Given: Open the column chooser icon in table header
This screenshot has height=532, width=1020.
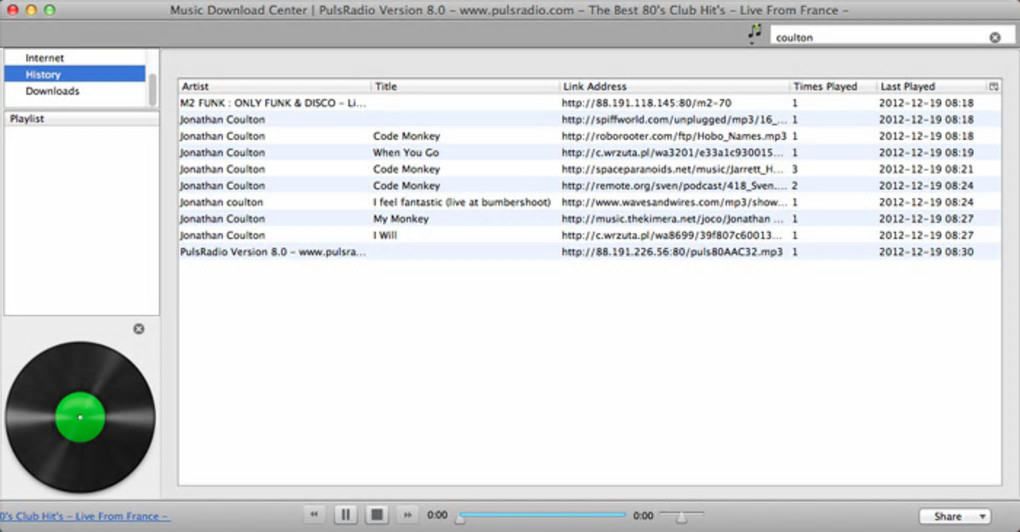Looking at the screenshot, I should 994,86.
